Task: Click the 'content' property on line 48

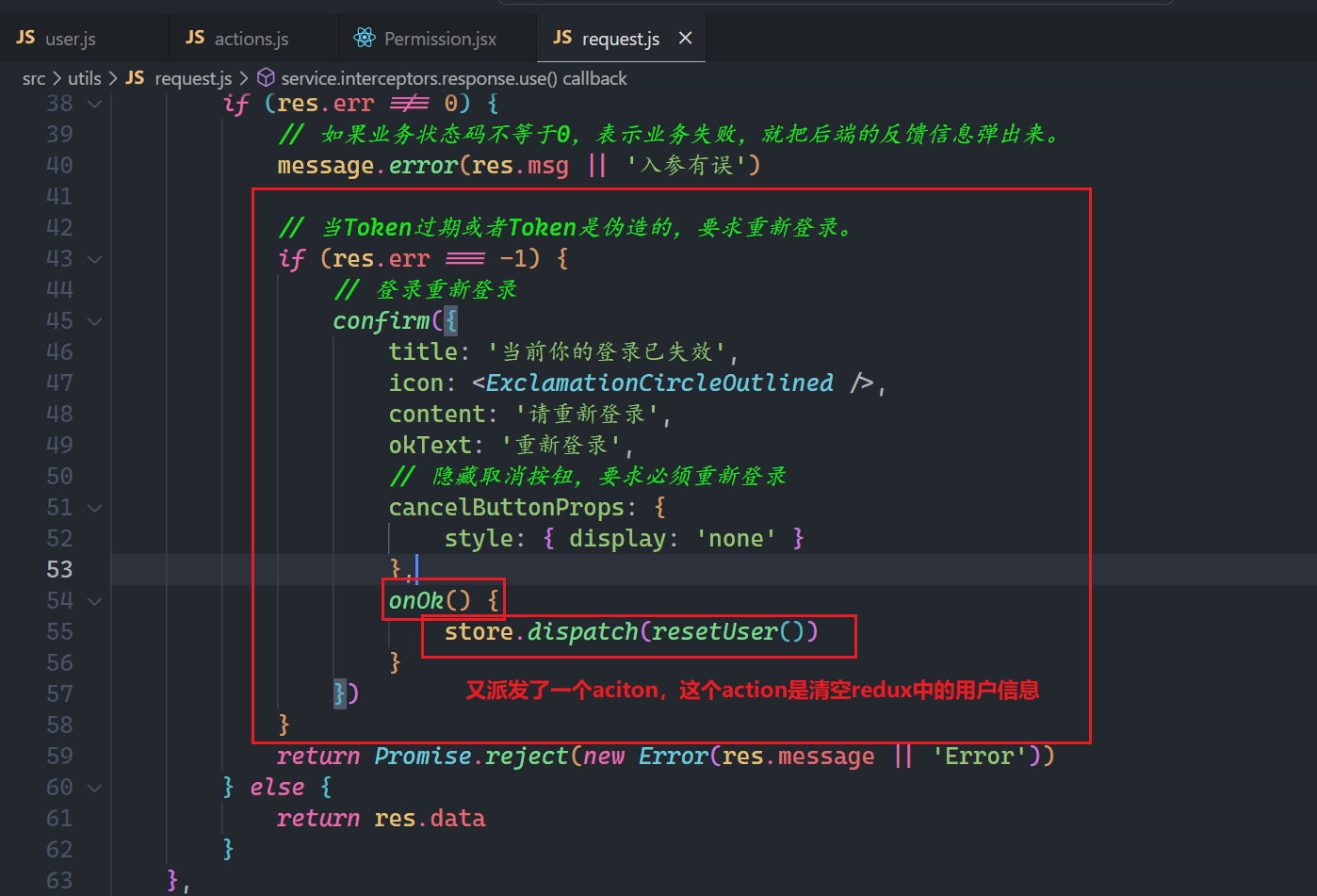Action: pyautogui.click(x=437, y=415)
